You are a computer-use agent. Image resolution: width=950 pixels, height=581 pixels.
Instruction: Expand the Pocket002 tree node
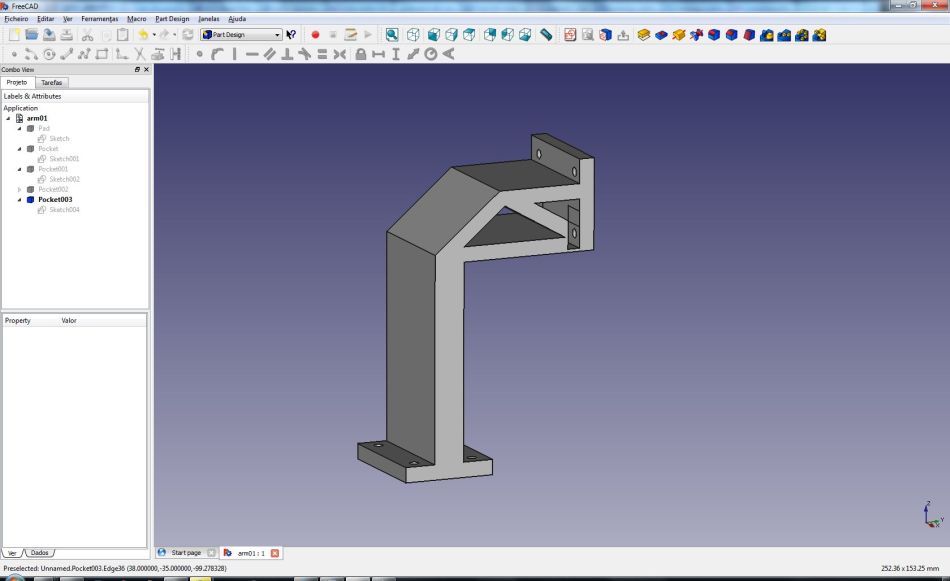[20, 189]
